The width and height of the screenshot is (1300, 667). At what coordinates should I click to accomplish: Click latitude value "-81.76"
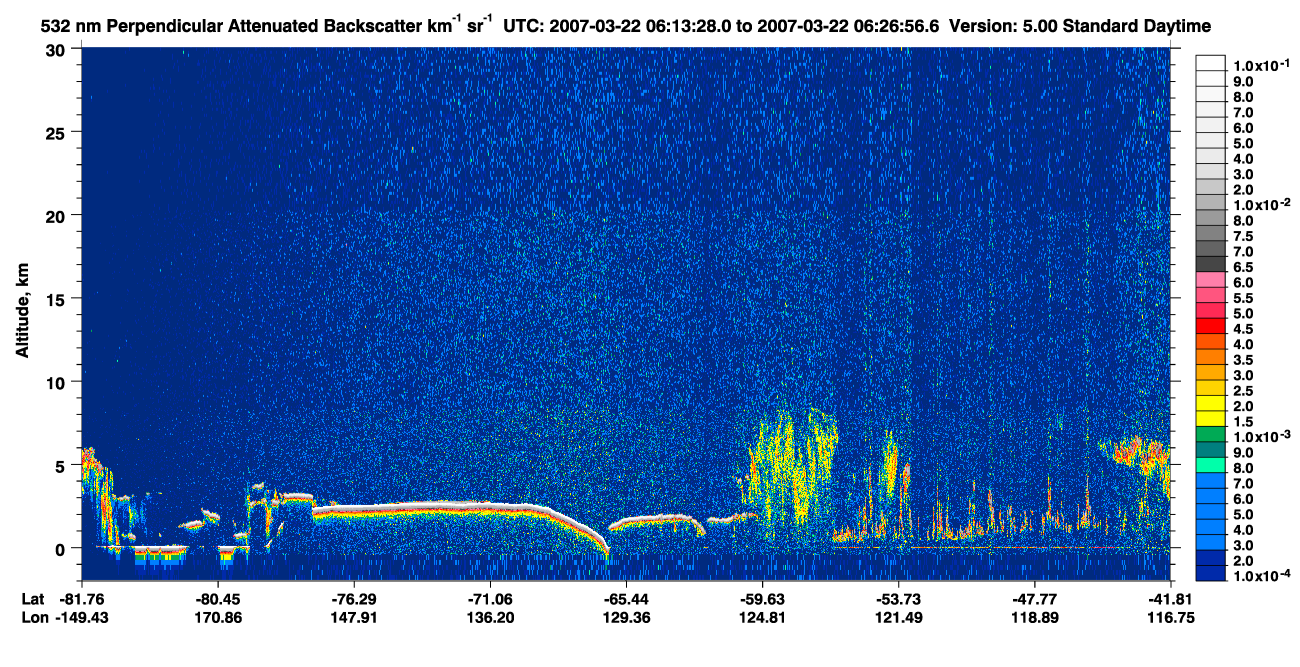(x=81, y=599)
